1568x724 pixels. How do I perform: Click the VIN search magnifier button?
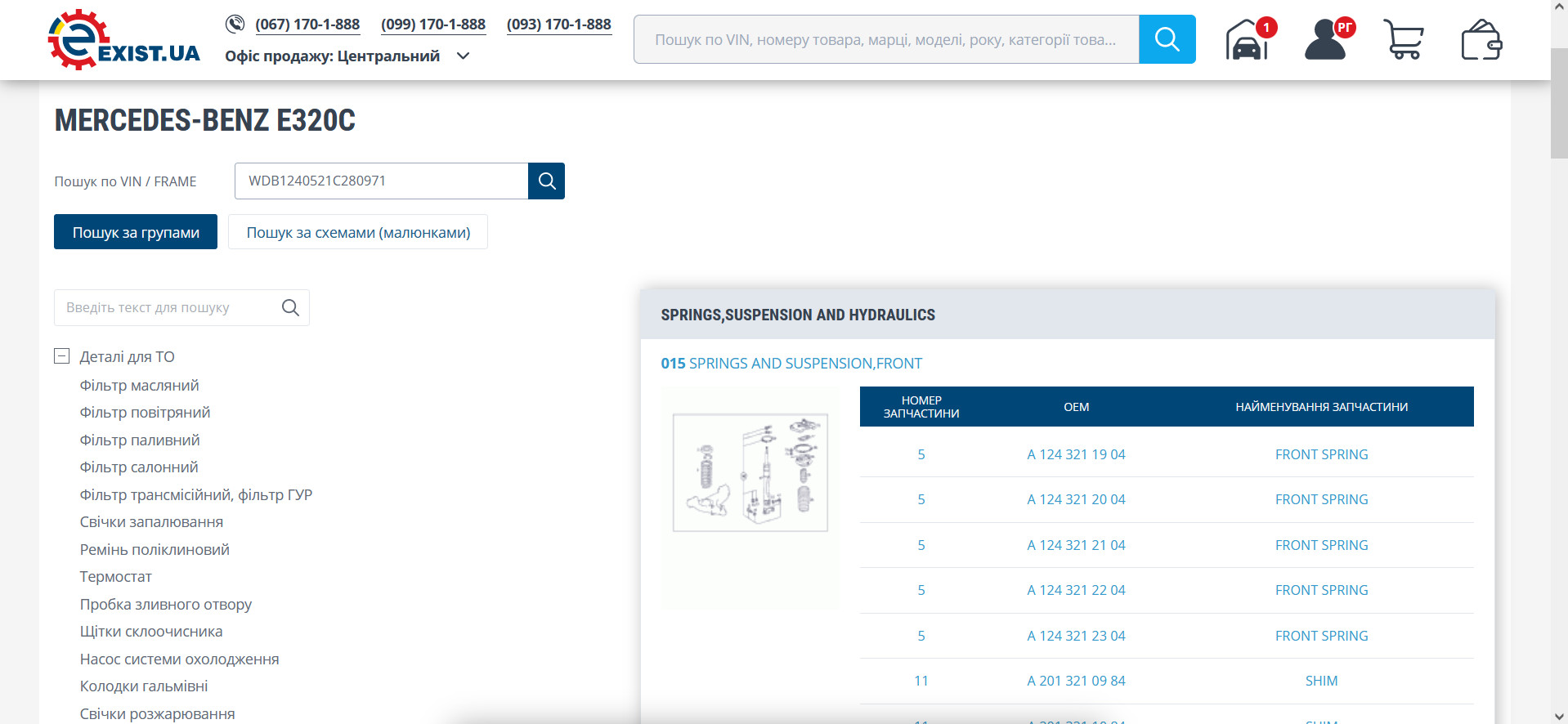[546, 181]
